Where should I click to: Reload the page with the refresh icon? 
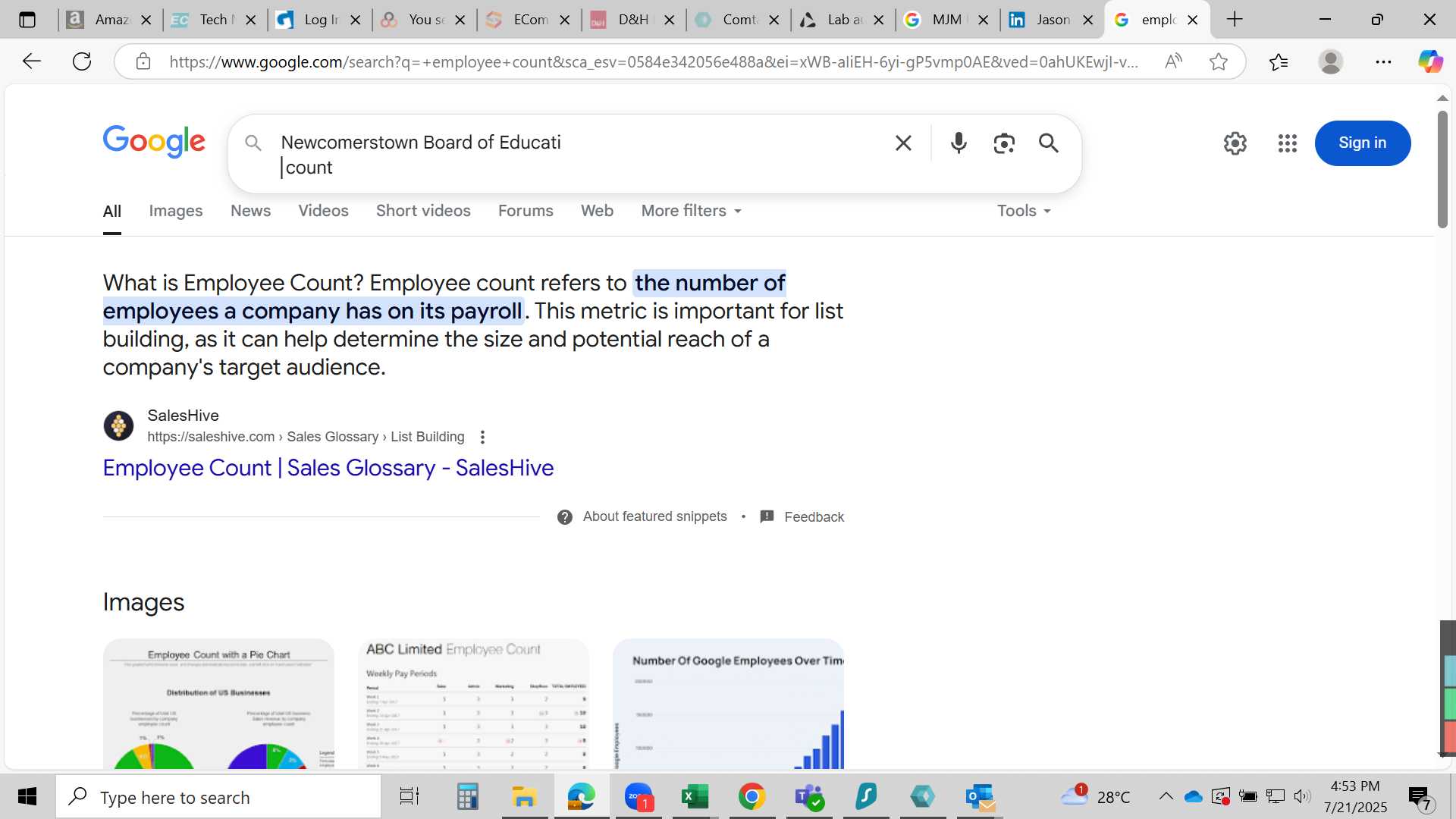pos(82,61)
